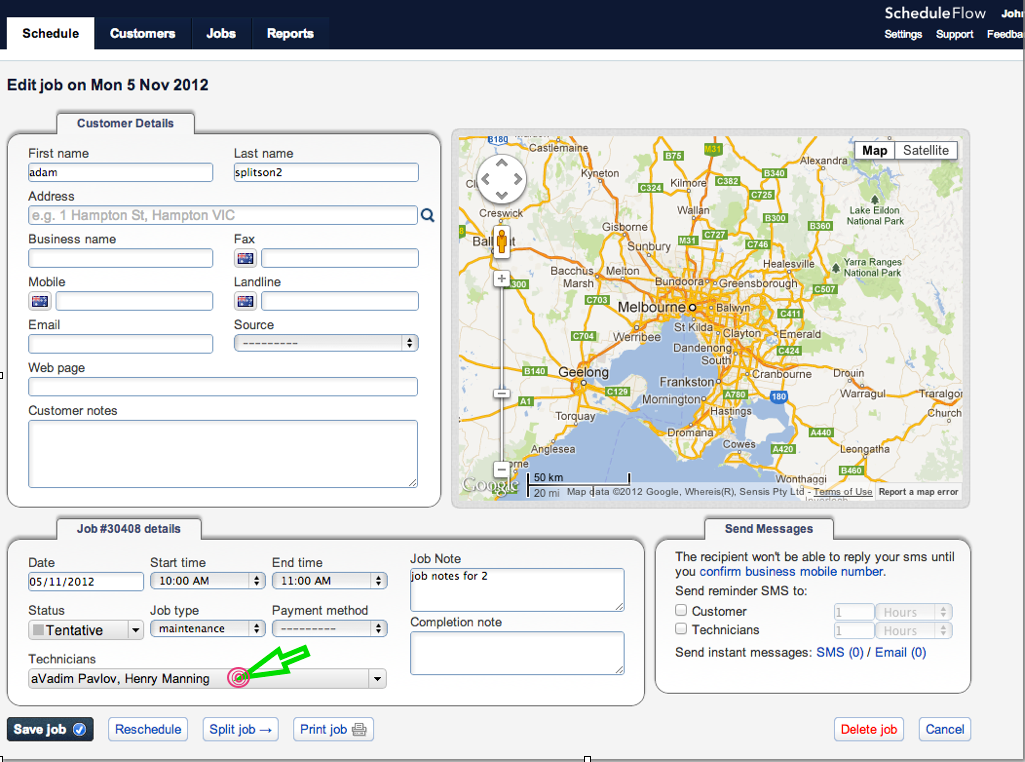1025x762 pixels.
Task: Click the First name field
Action: coord(120,173)
